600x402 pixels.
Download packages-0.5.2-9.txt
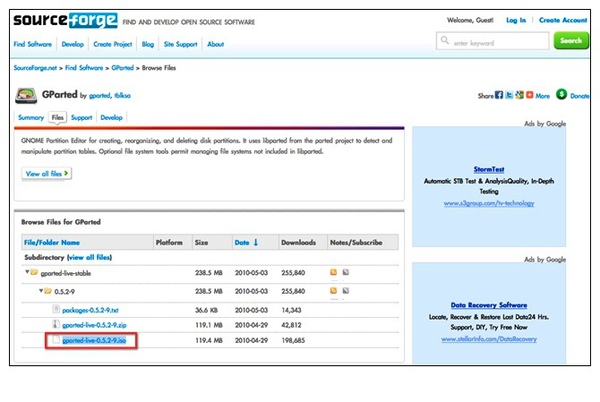(90, 310)
